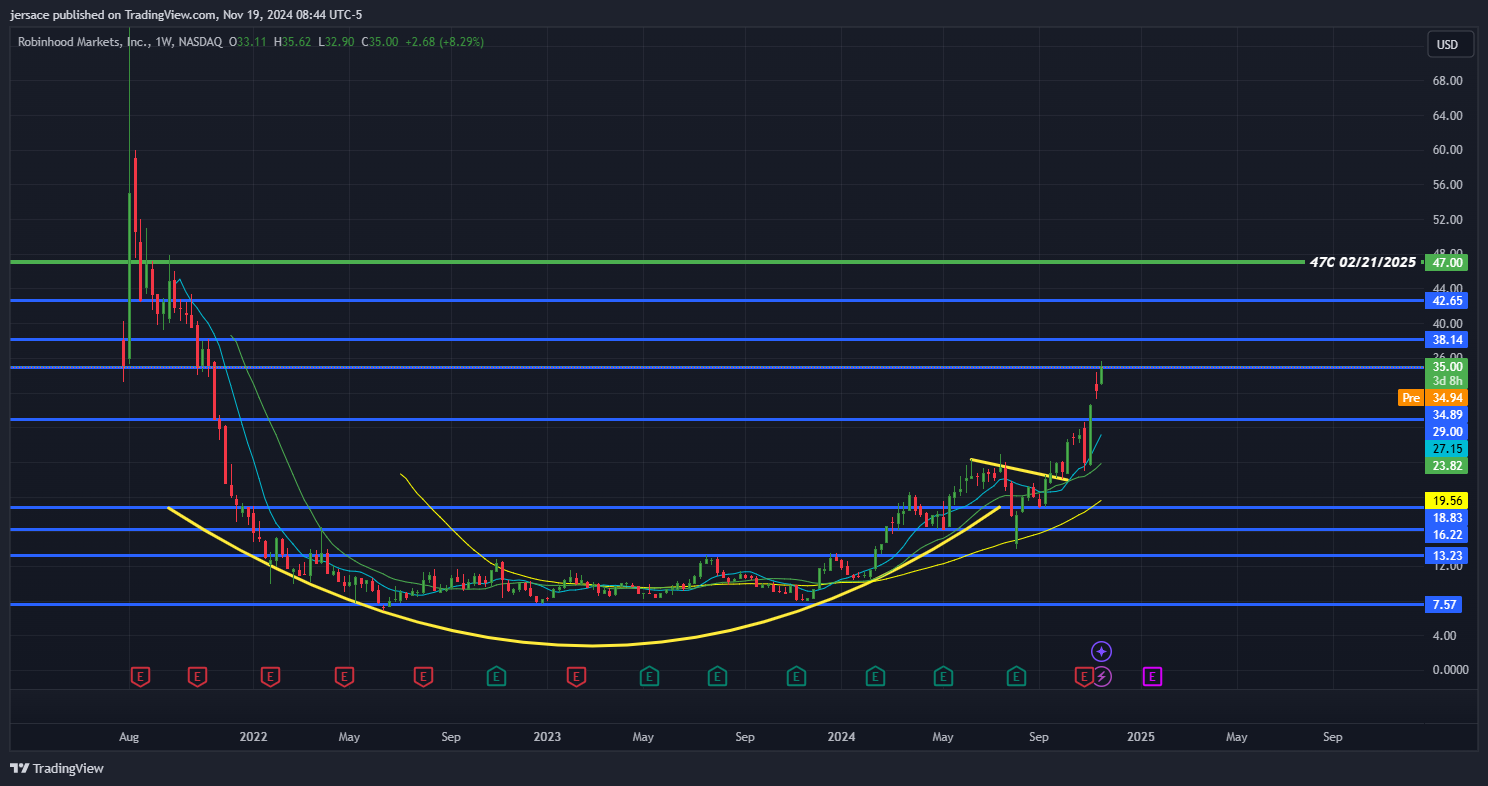
Task: Open the purple star event icon
Action: 1101,651
